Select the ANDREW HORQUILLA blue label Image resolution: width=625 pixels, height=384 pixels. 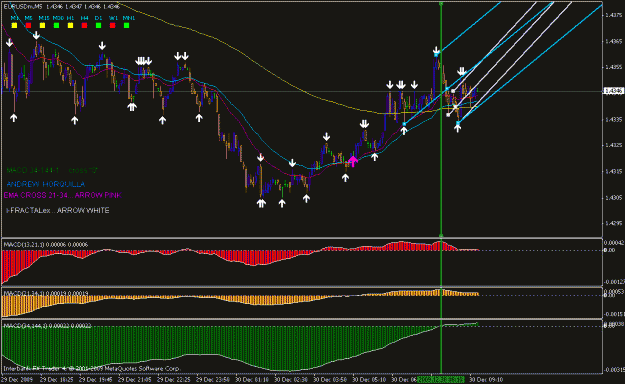[x=46, y=184]
